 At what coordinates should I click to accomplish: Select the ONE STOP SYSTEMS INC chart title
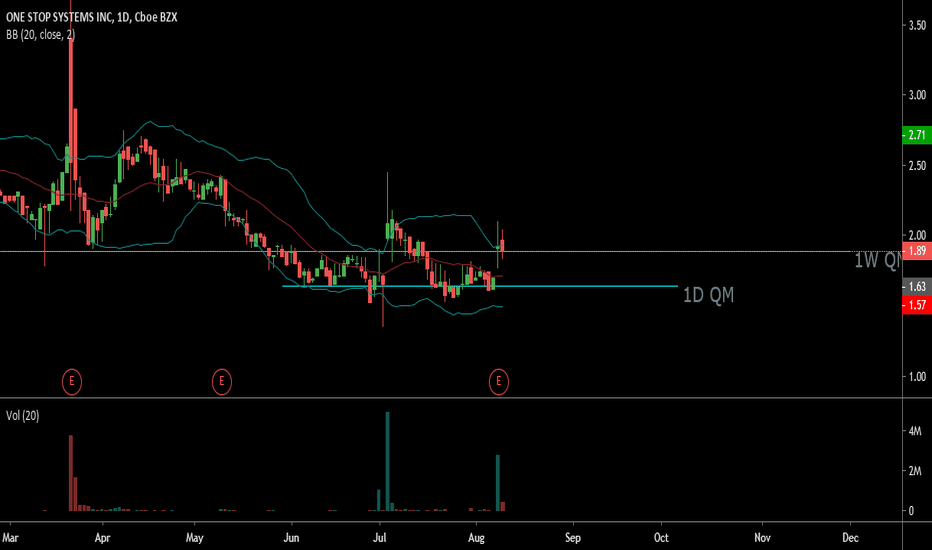(92, 17)
